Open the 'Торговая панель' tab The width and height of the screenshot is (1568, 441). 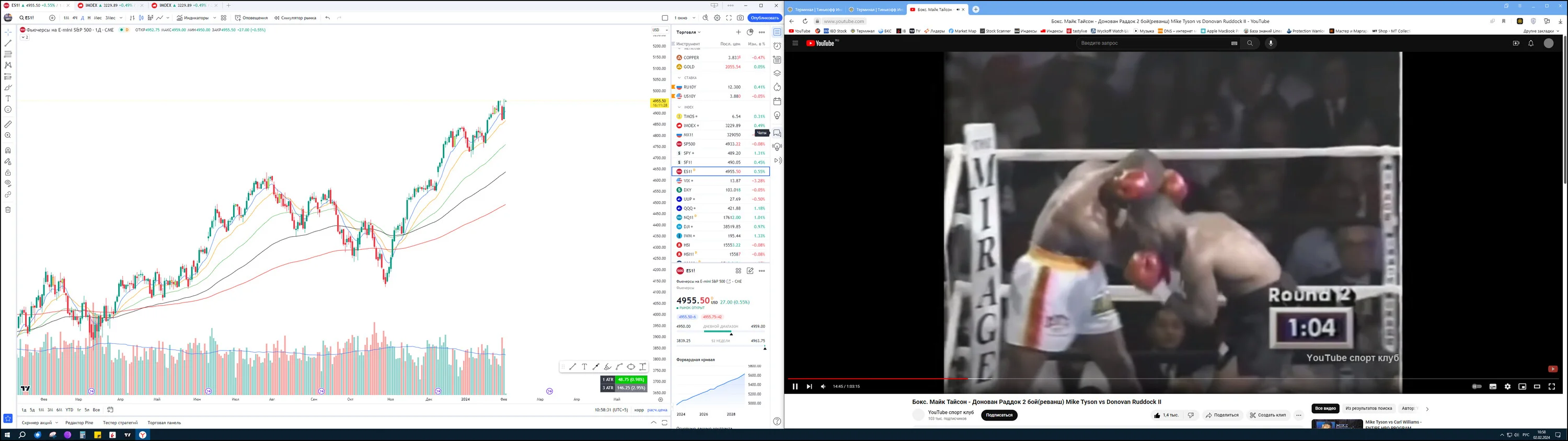(x=164, y=423)
